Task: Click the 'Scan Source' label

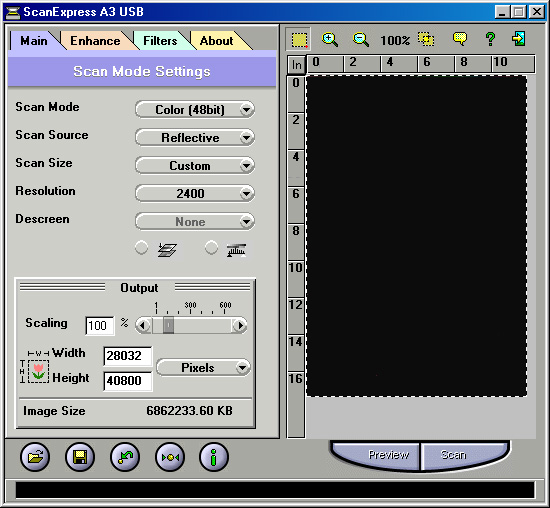Action: coord(52,135)
